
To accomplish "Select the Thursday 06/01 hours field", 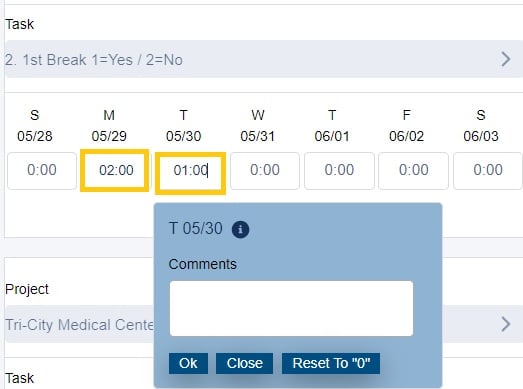I will tap(339, 171).
